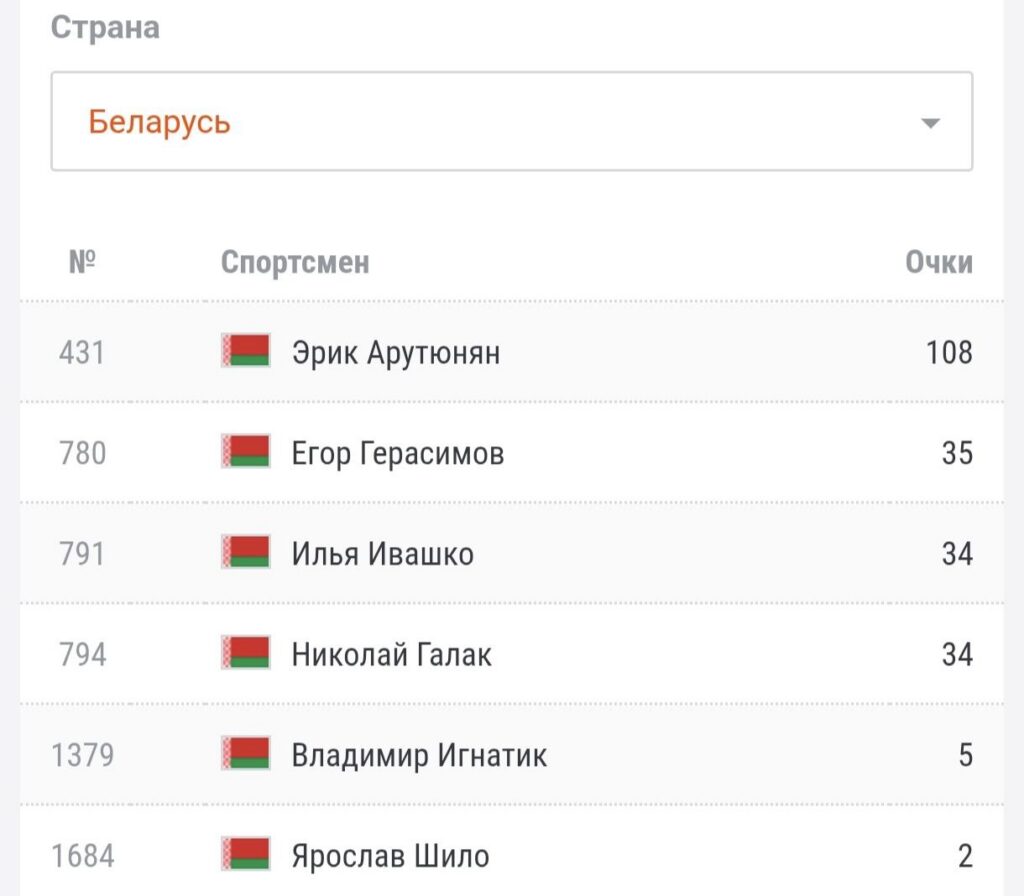Click the Очки points column header

pyautogui.click(x=938, y=262)
